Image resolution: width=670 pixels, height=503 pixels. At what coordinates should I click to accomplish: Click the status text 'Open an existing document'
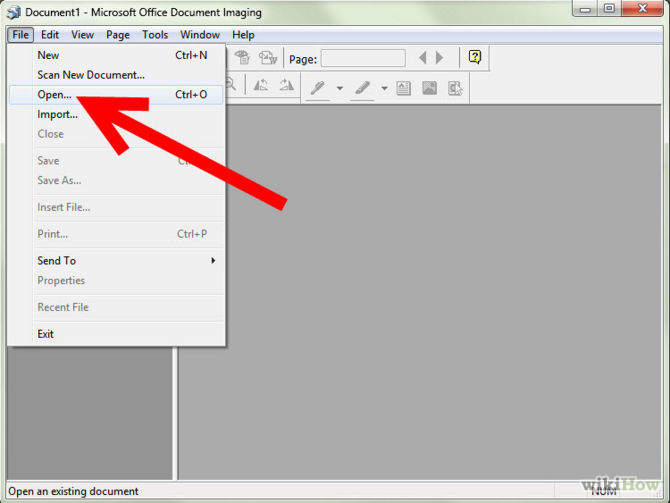(73, 491)
